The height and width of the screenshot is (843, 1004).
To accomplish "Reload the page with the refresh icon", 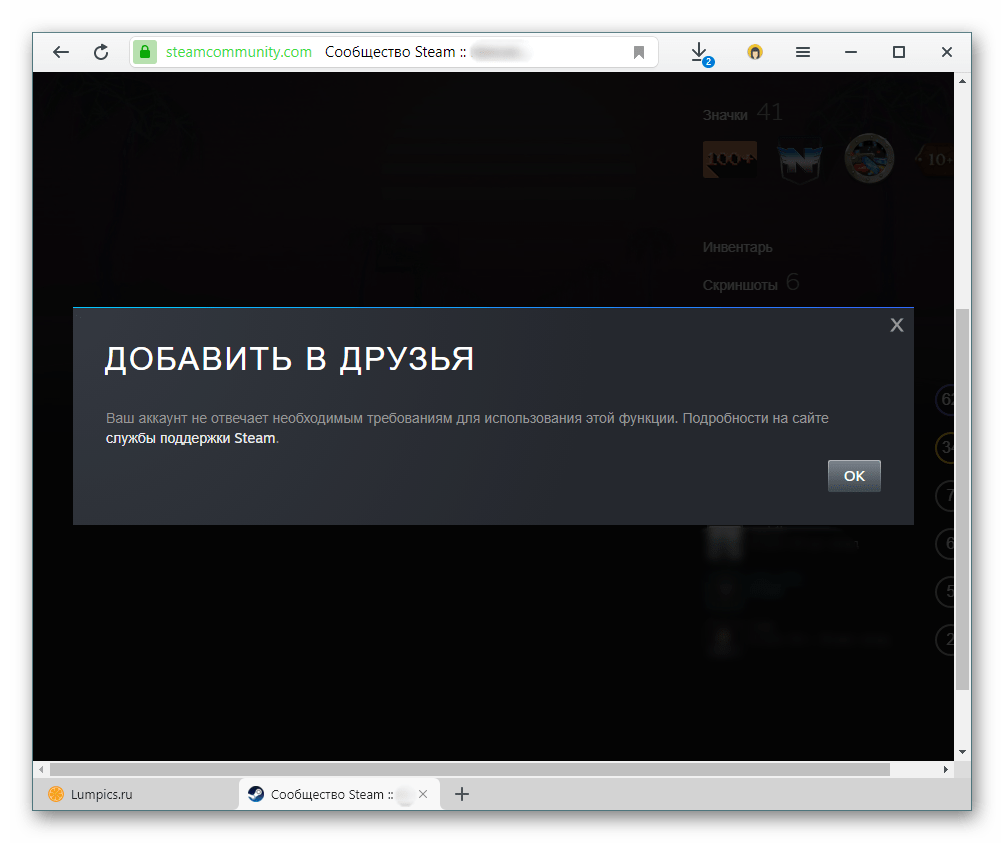I will click(x=101, y=52).
